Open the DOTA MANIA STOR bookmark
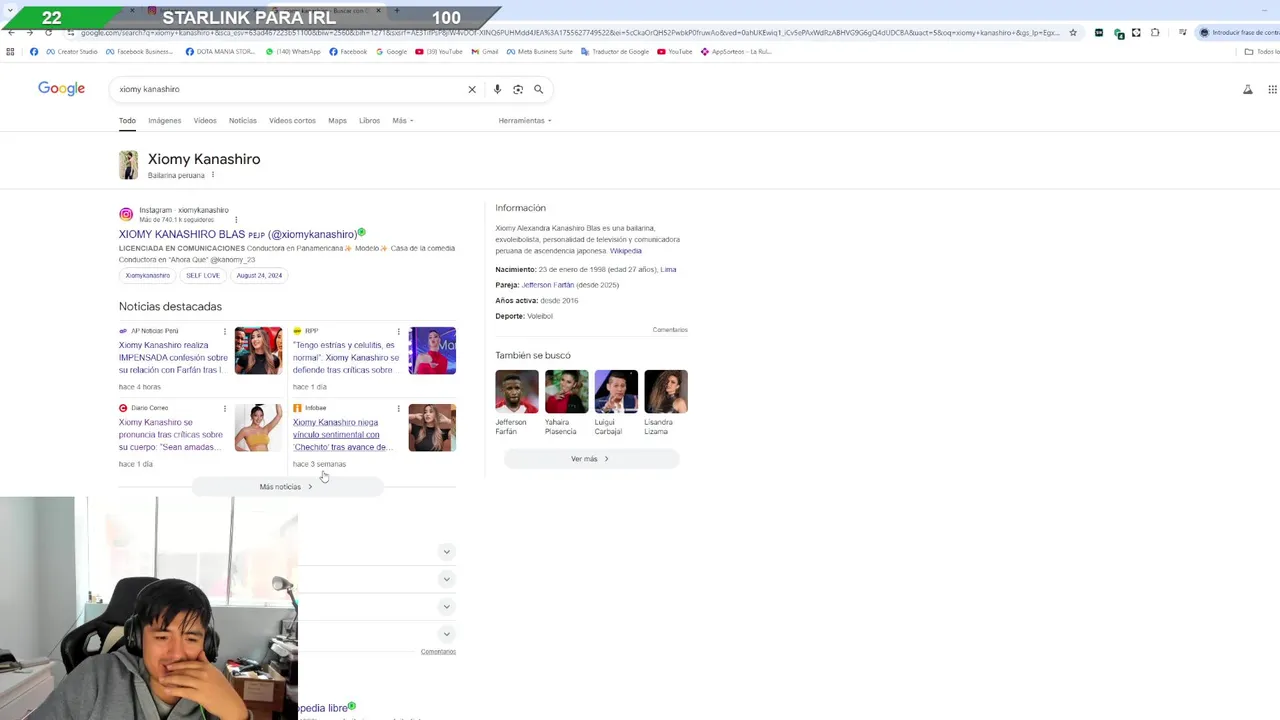The height and width of the screenshot is (720, 1280). (x=220, y=51)
